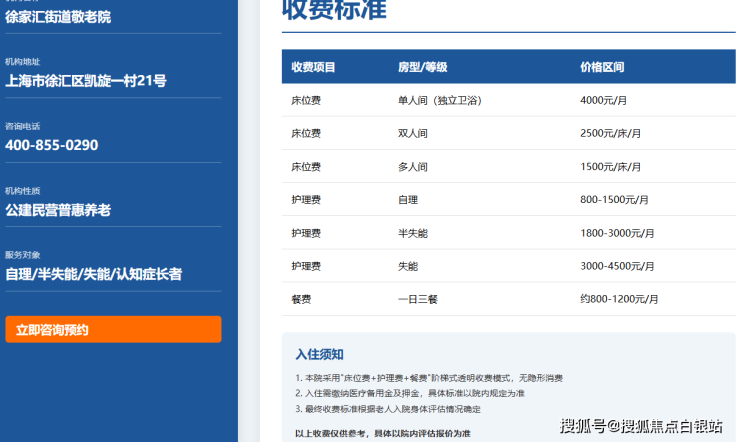The height and width of the screenshot is (442, 740).
Task: Select the 失能 care level cell
Action: (x=408, y=266)
